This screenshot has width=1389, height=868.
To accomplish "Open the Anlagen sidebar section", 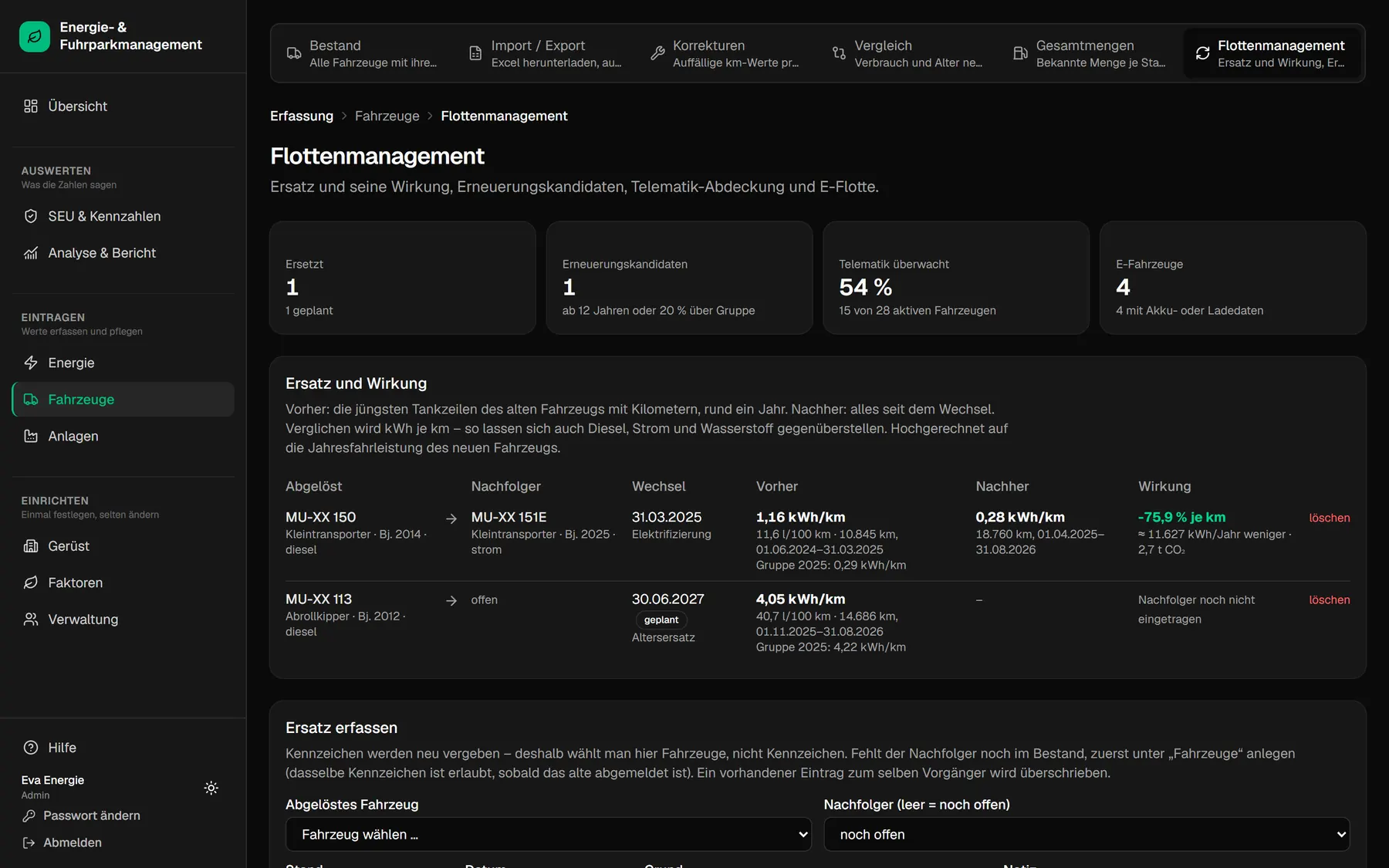I will [x=123, y=436].
